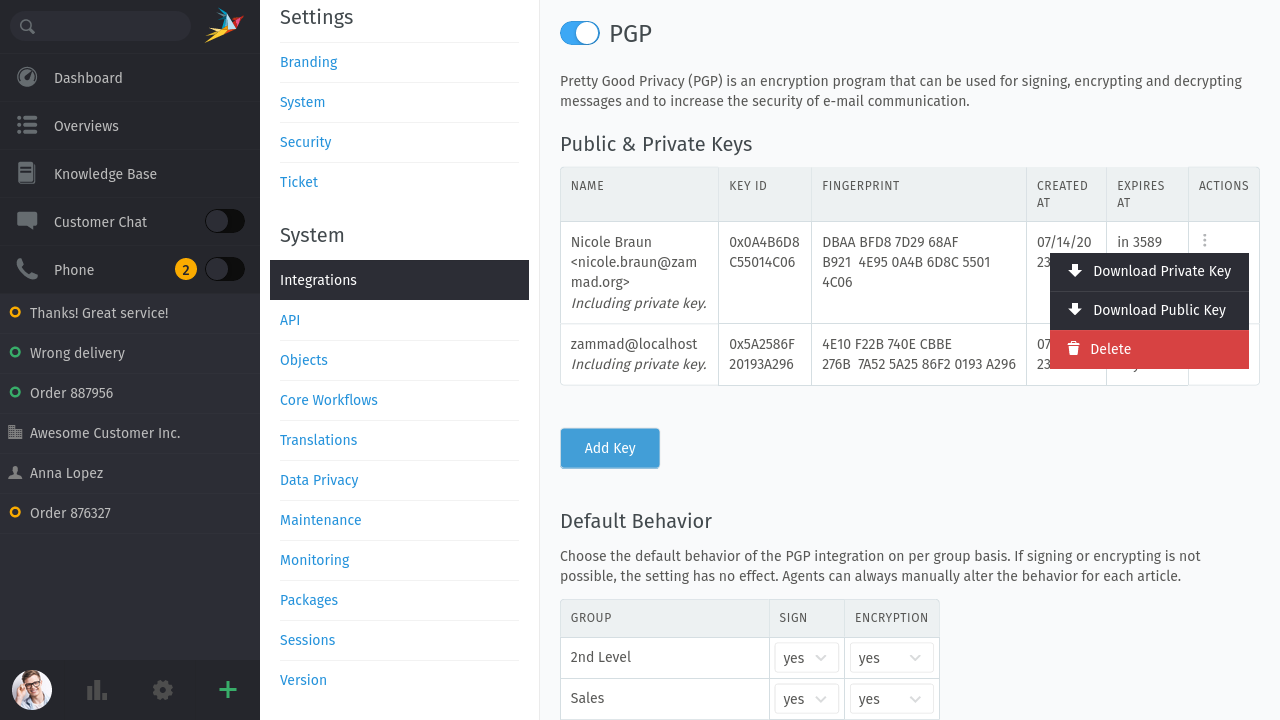The height and width of the screenshot is (720, 1280).
Task: Open the Branding settings link
Action: (308, 62)
